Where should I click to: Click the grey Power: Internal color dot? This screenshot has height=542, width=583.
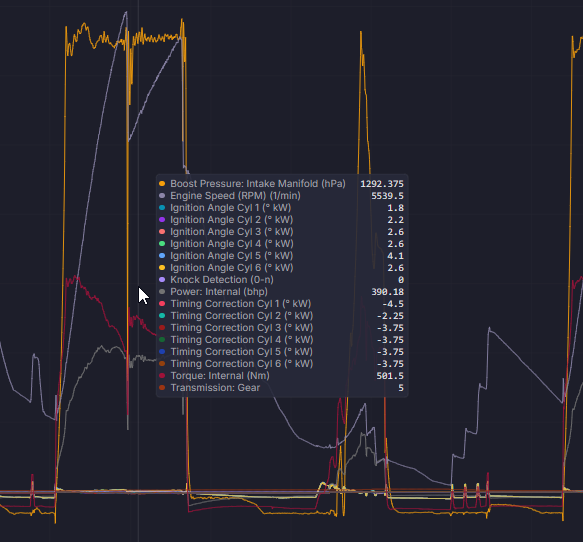162,291
